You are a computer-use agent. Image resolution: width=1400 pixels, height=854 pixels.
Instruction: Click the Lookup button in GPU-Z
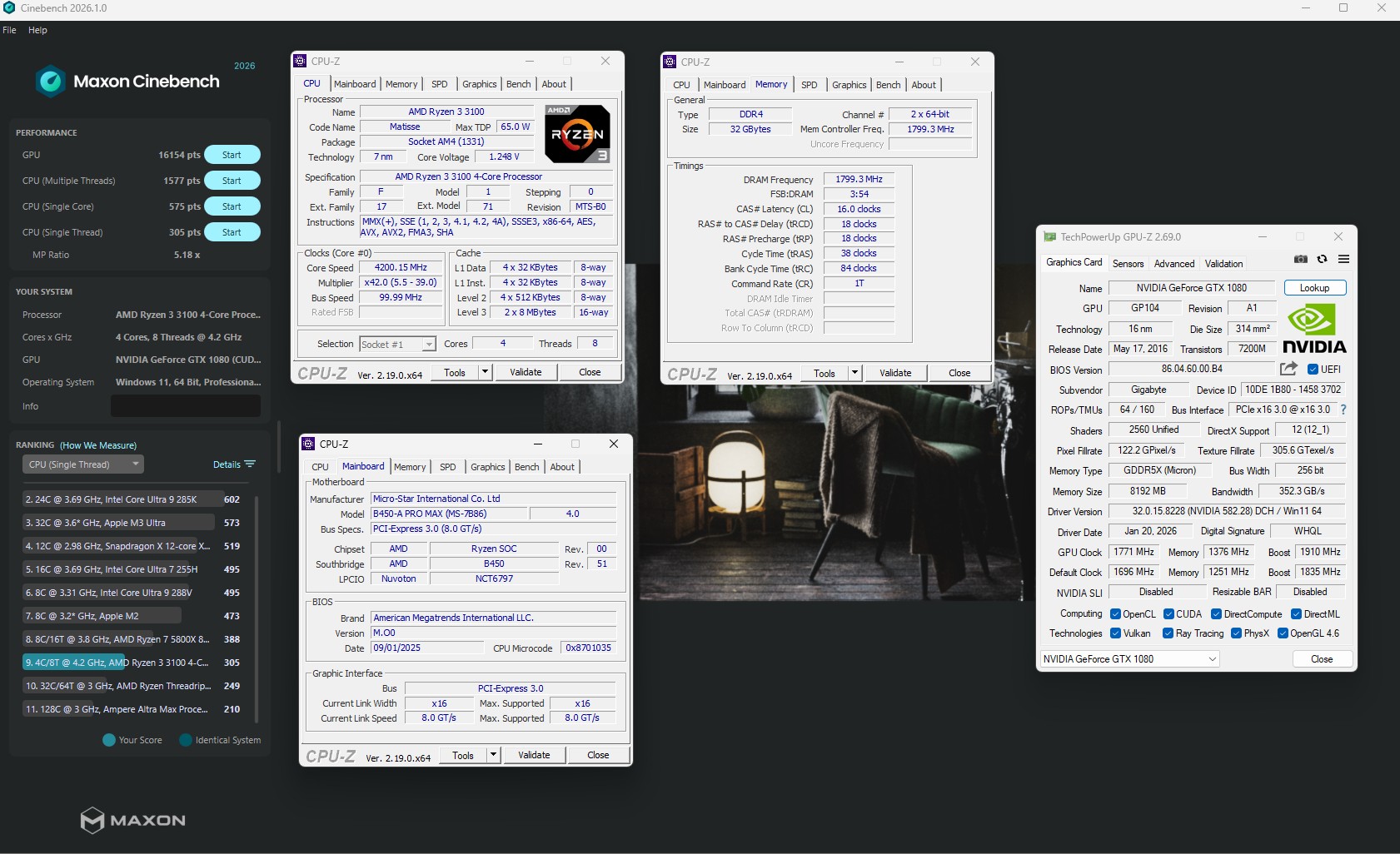[1315, 288]
